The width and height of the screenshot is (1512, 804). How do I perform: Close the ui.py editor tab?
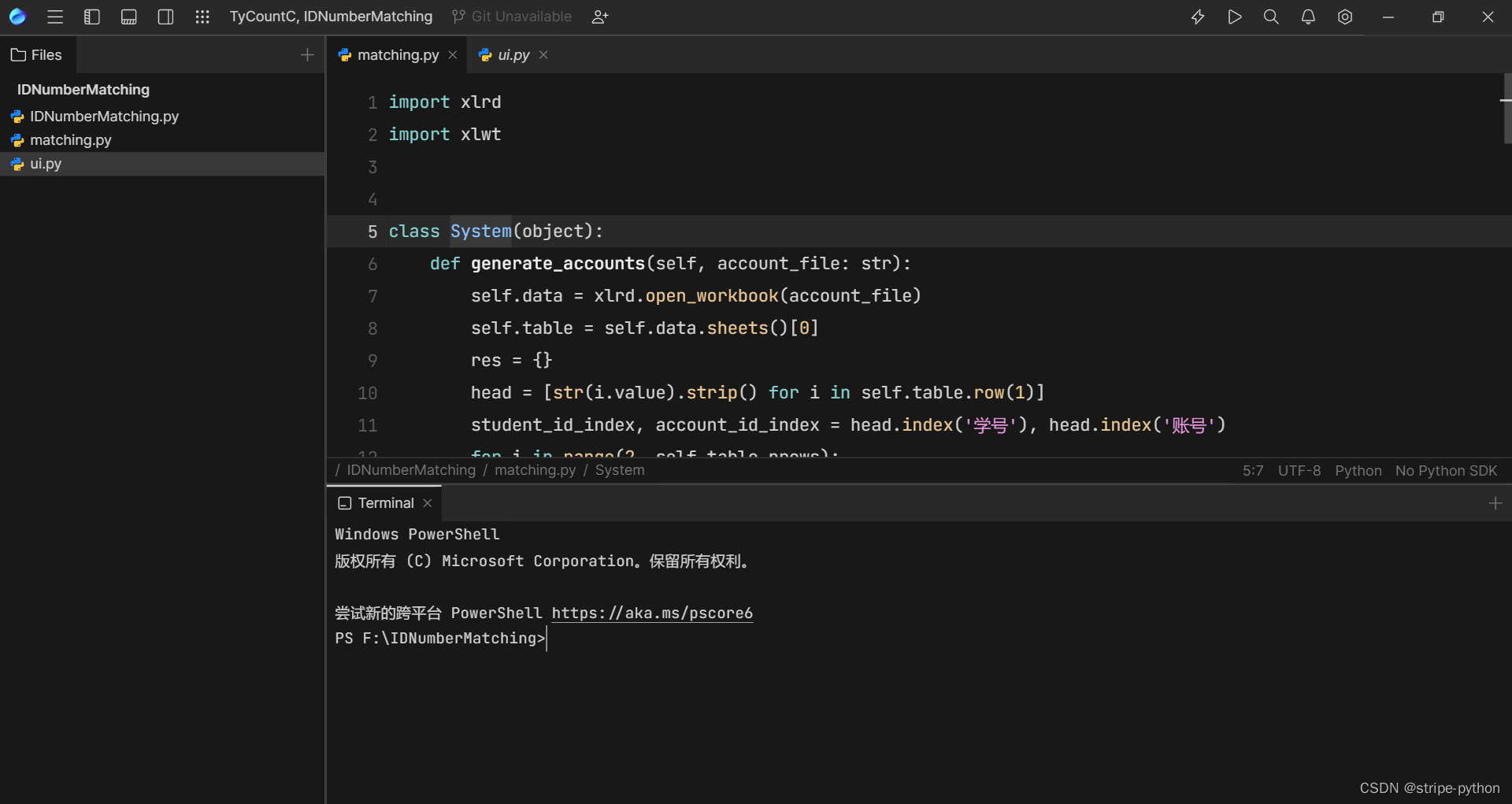click(543, 55)
